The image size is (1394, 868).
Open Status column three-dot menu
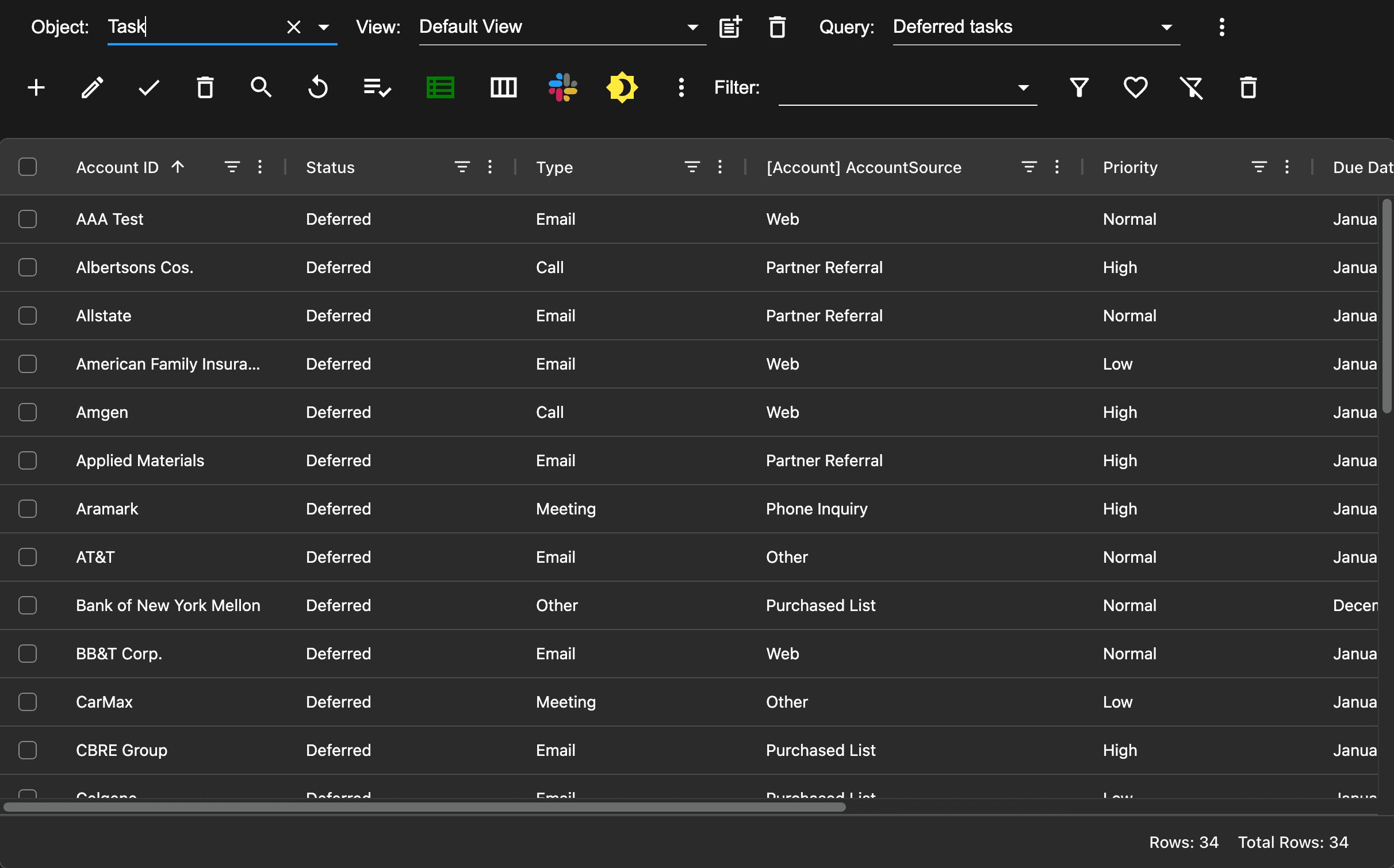tap(490, 167)
